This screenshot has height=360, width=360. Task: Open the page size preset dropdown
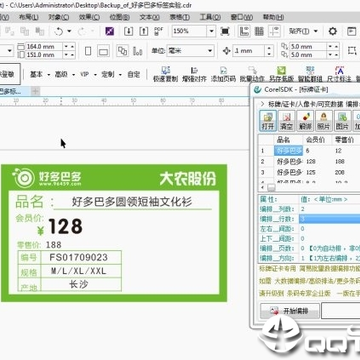tap(9, 51)
